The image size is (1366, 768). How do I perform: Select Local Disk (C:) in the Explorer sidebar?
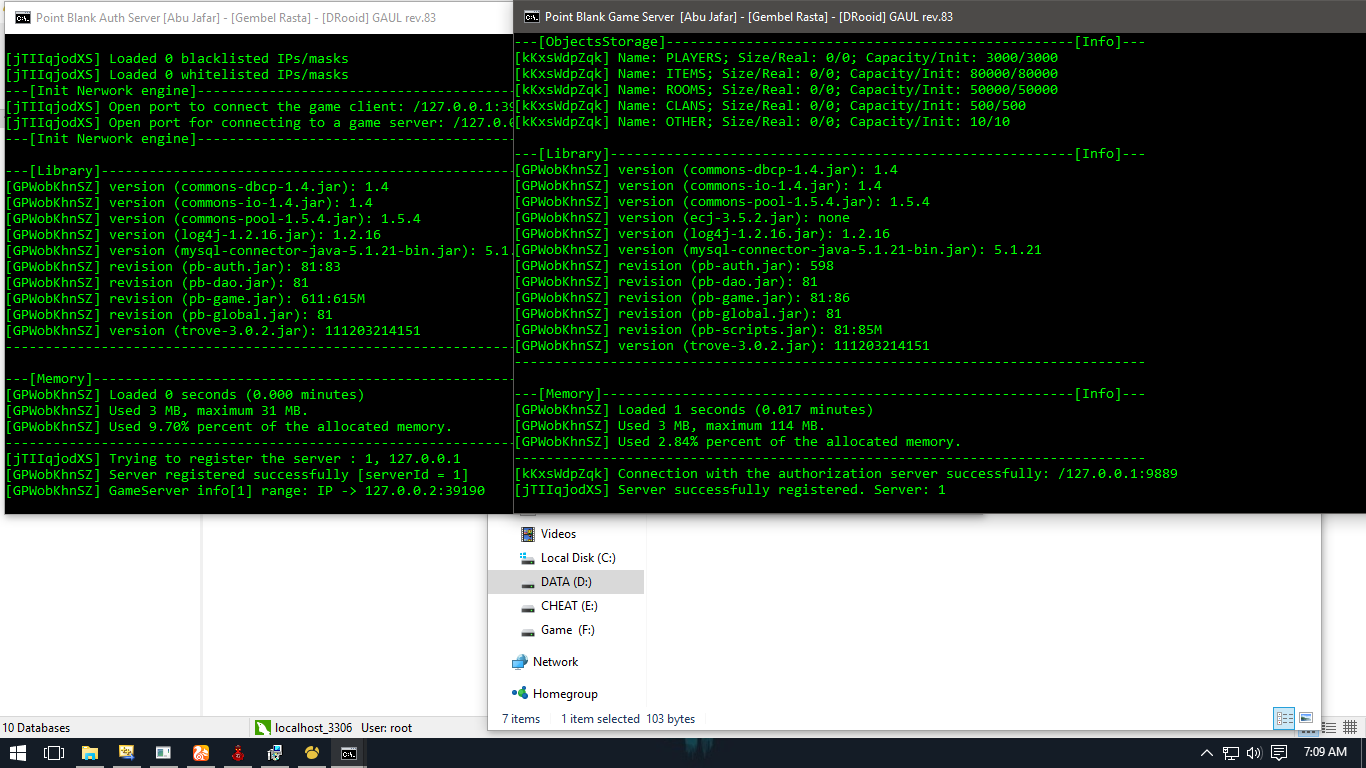point(579,558)
